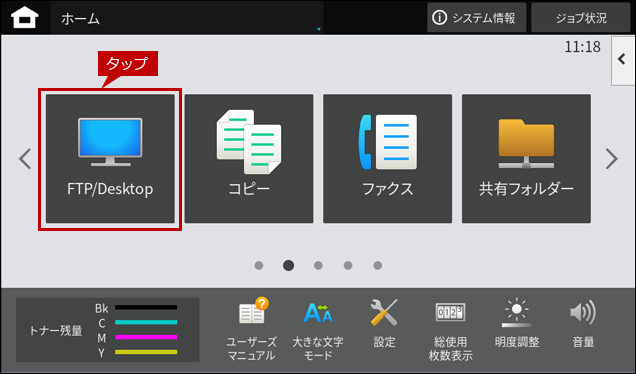Click the C cyan toner level bar
636x374 pixels.
[146, 322]
